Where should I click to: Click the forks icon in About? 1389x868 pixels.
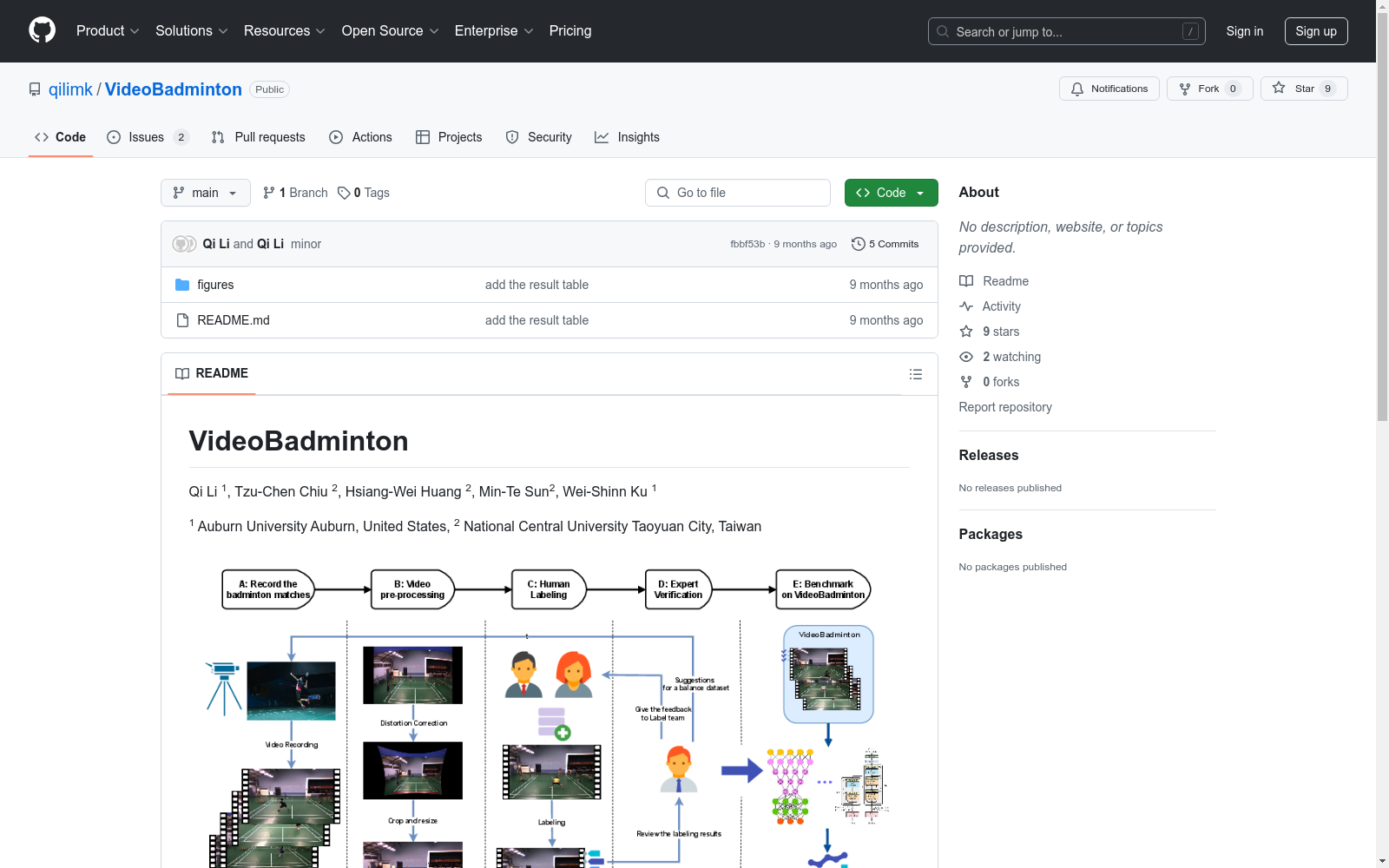click(966, 382)
